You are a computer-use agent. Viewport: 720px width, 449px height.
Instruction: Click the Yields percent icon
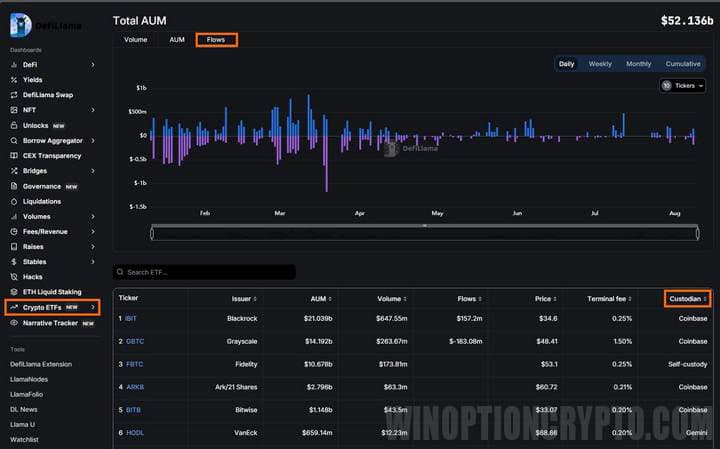click(x=14, y=80)
